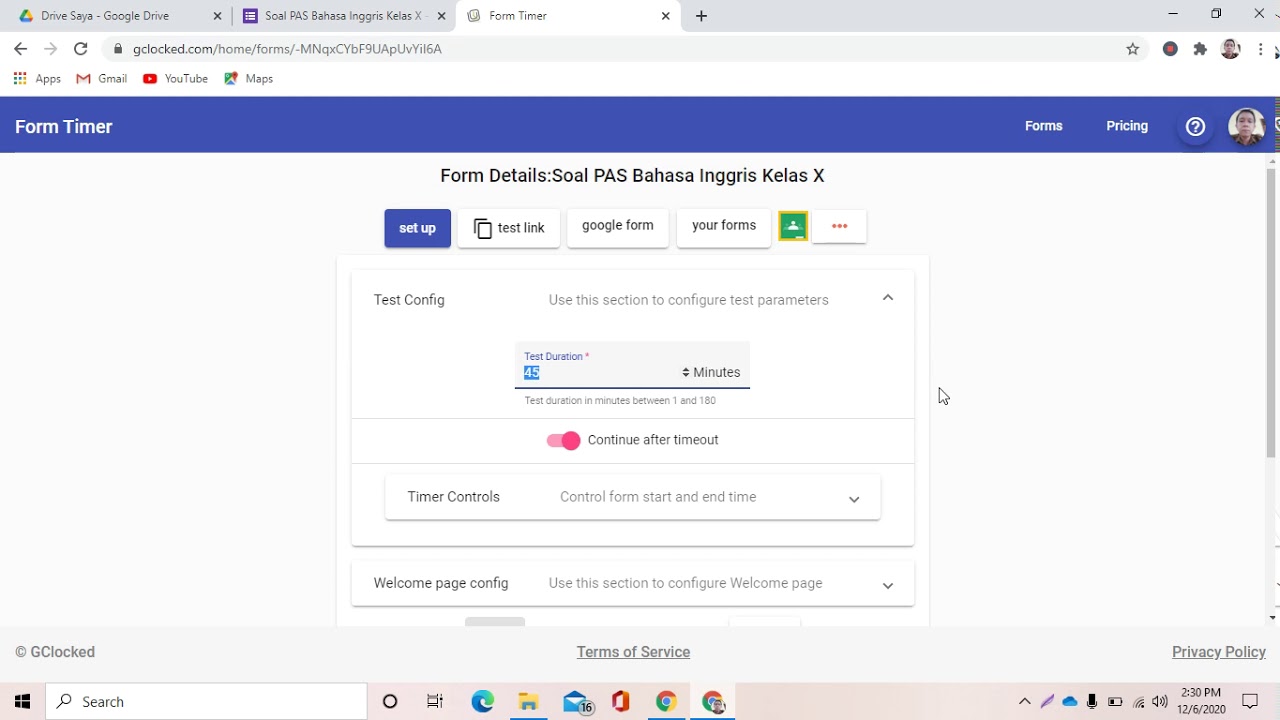Image resolution: width=1280 pixels, height=720 pixels.
Task: Open the red three-dots more options button
Action: [x=839, y=226]
